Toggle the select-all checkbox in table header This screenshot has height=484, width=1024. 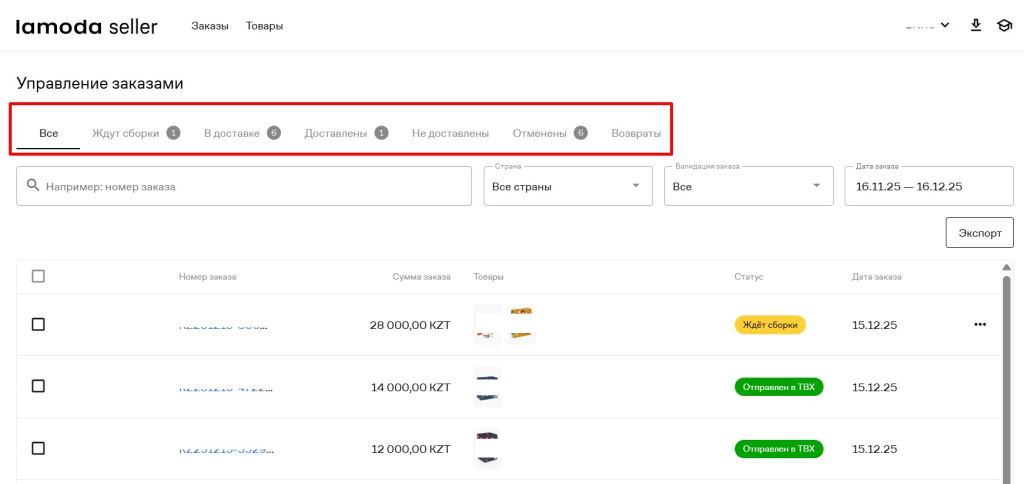(x=38, y=276)
